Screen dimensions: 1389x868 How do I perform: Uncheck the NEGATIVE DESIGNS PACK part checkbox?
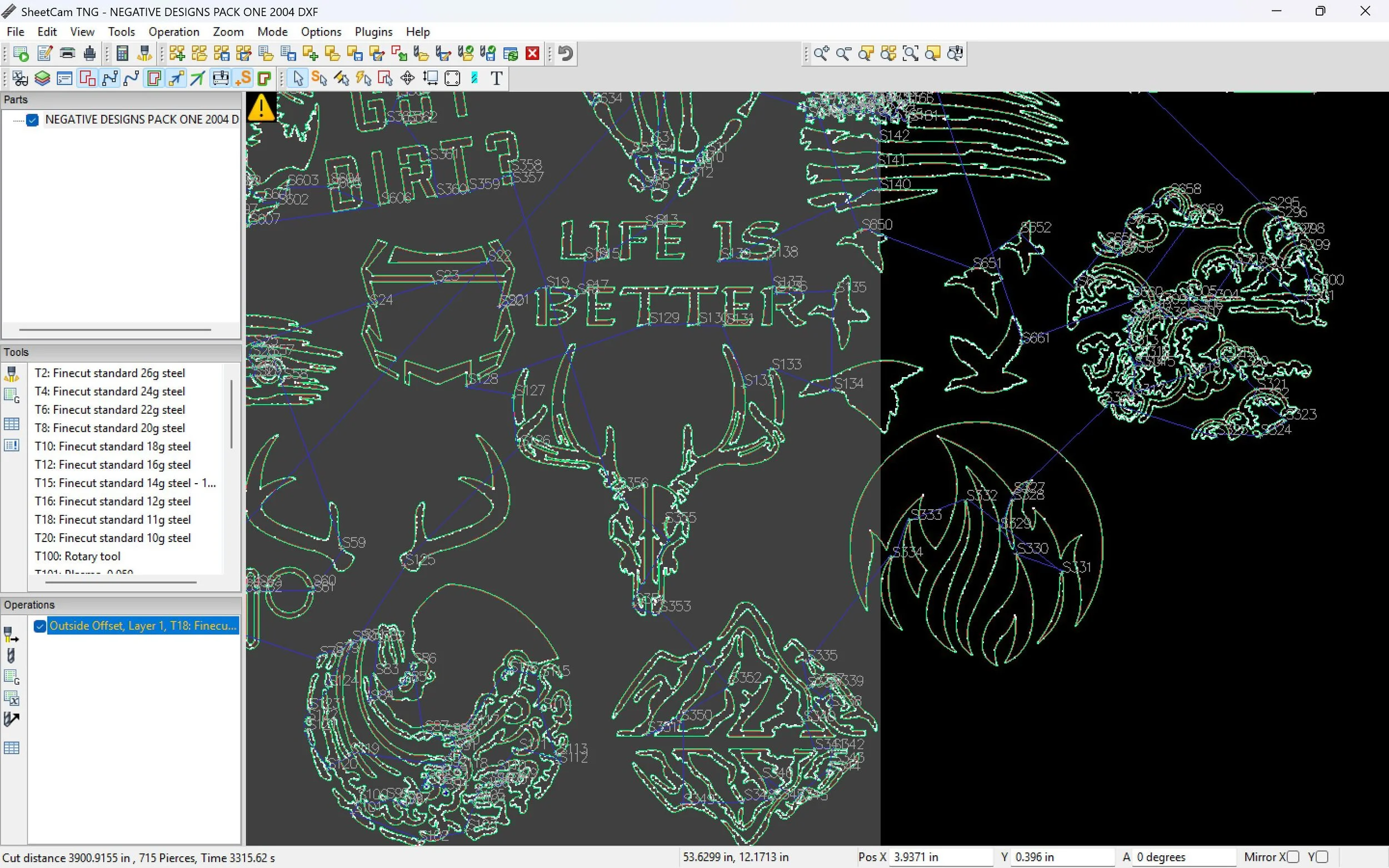pos(33,120)
